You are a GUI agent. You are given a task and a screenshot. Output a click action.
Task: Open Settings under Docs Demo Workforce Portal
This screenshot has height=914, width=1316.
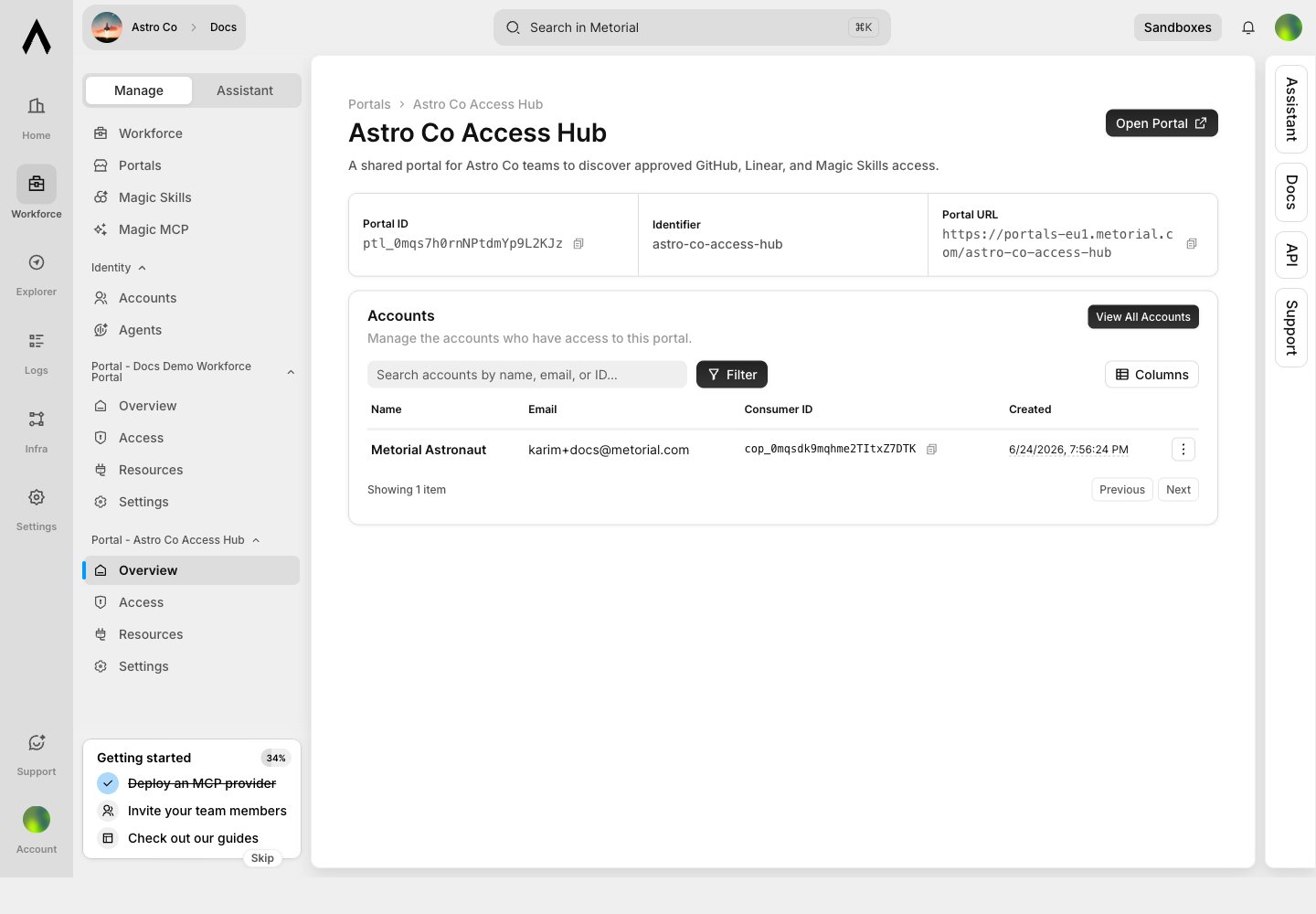point(191,502)
